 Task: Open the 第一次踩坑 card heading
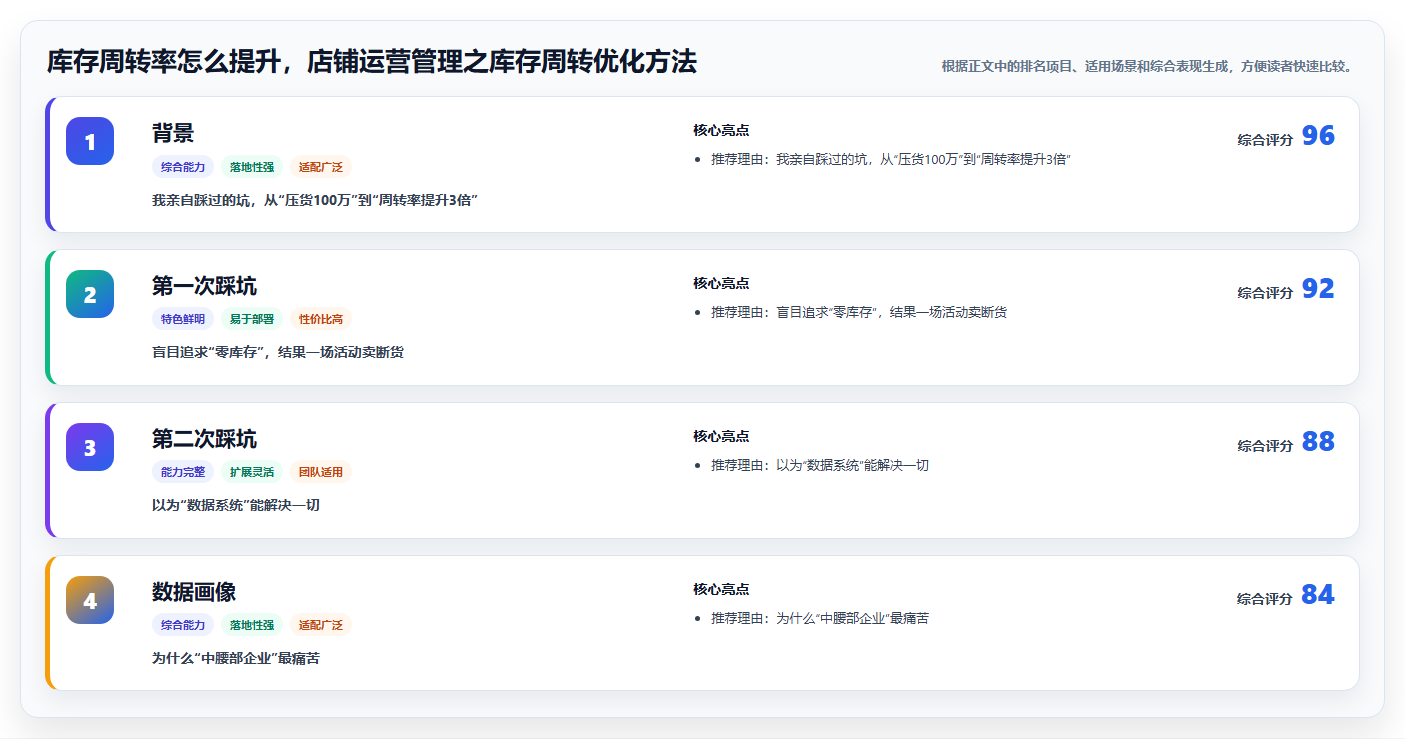(204, 286)
